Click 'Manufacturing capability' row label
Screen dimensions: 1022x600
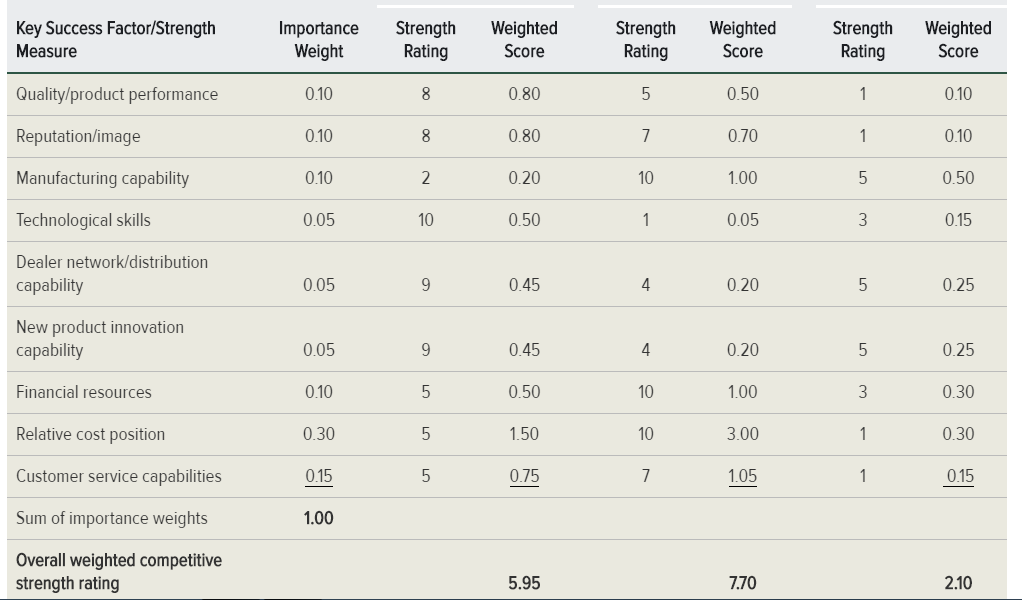[102, 179]
